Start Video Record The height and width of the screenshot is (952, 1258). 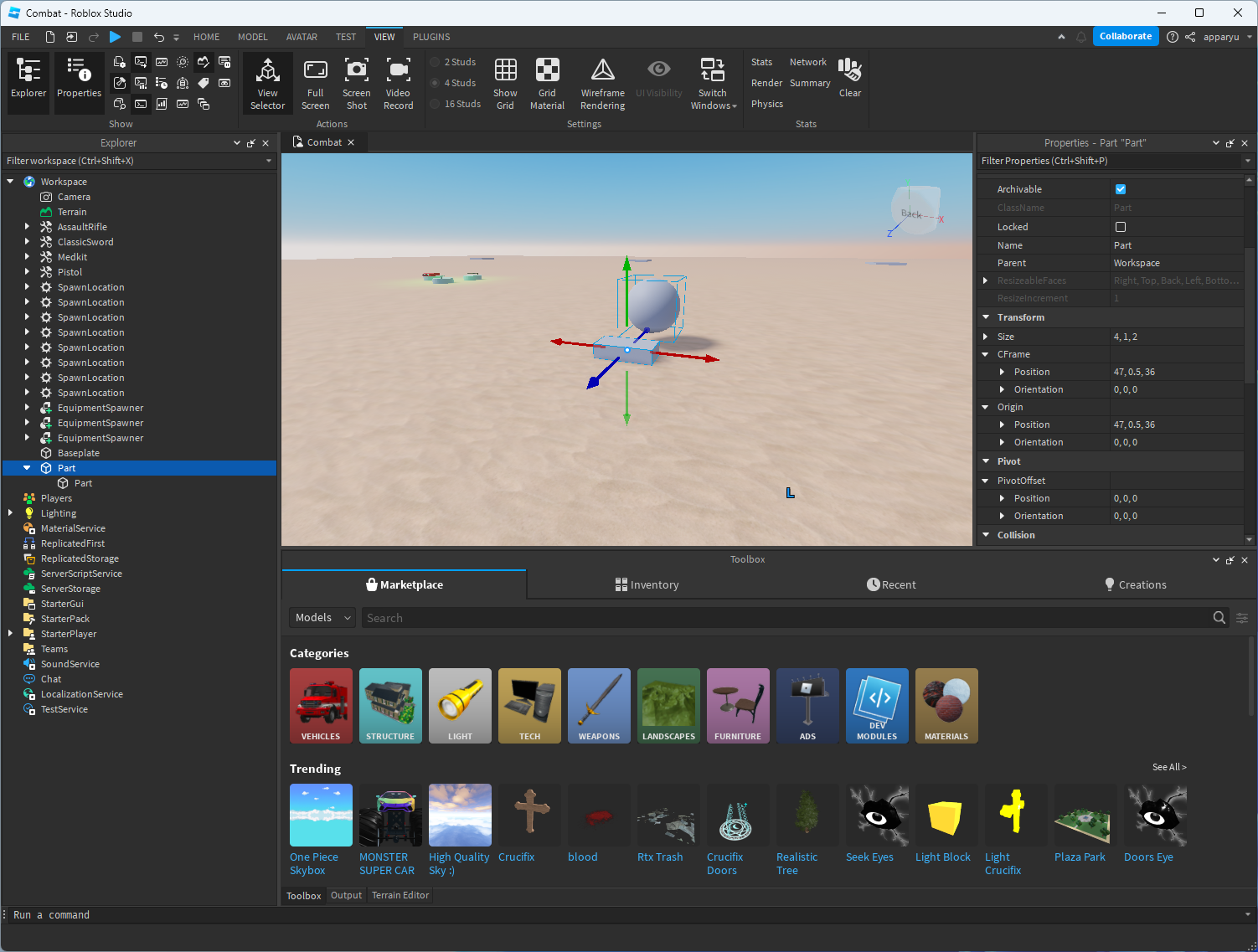pos(398,83)
